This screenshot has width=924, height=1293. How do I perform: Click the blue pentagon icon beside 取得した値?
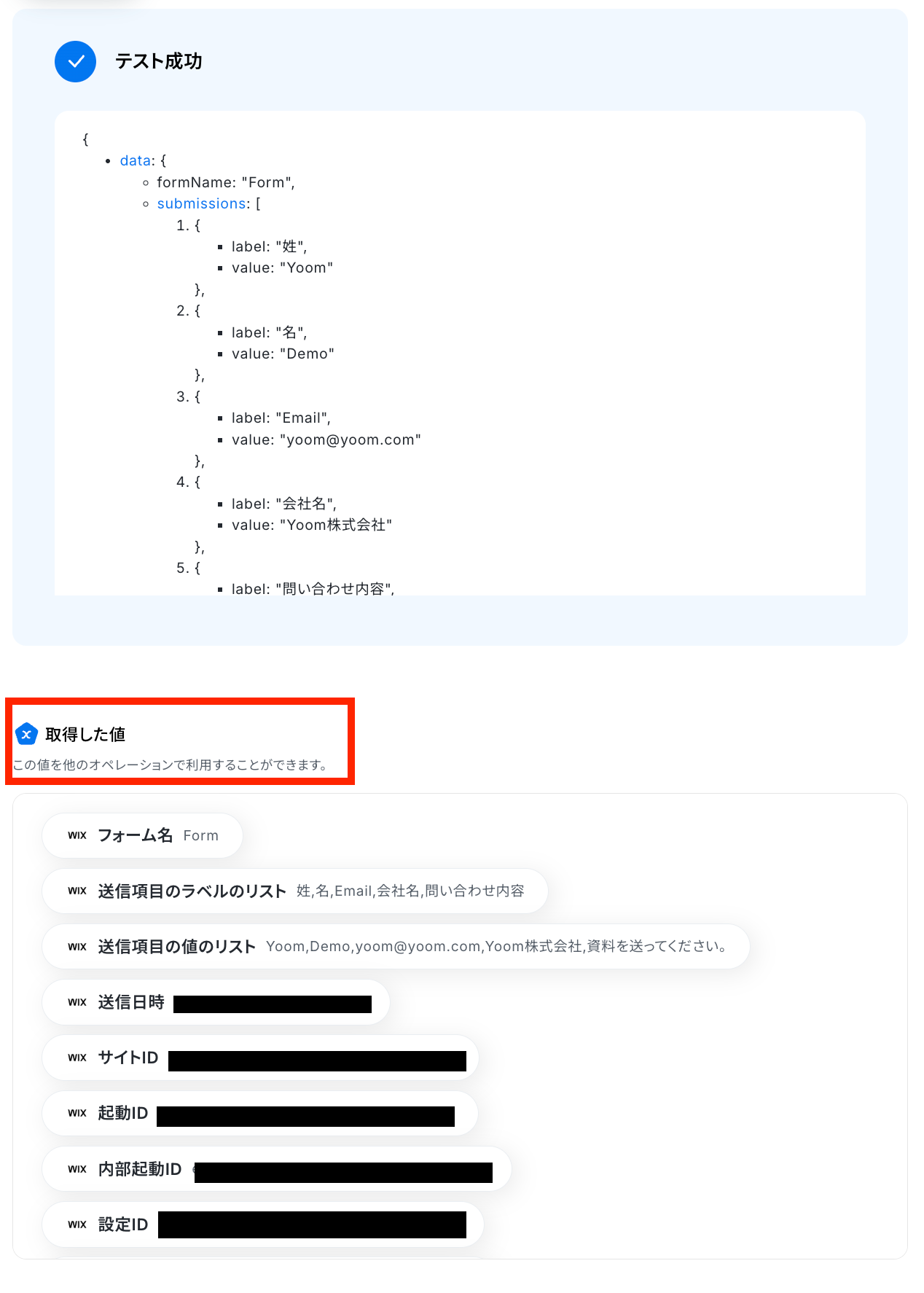pos(26,734)
